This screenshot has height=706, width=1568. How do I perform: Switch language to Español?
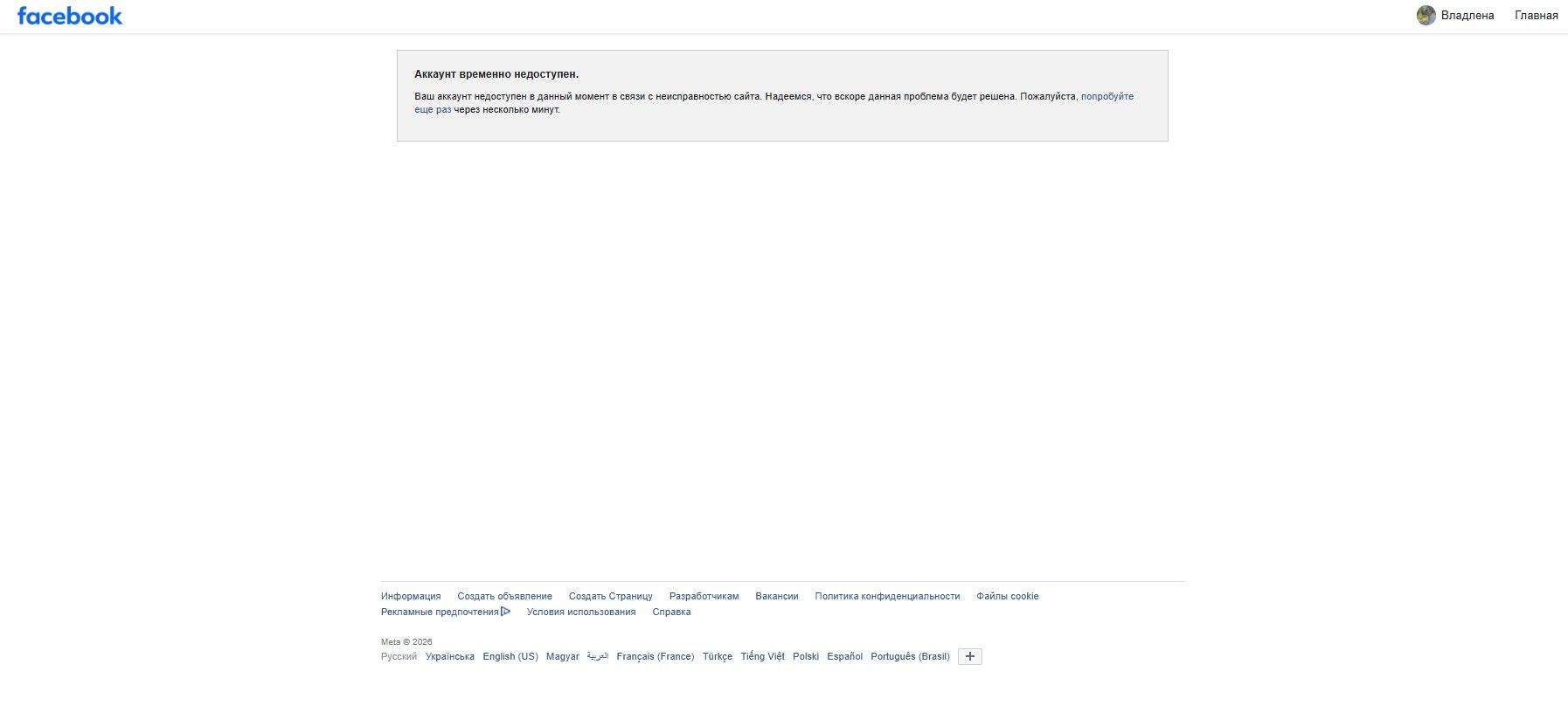(845, 656)
